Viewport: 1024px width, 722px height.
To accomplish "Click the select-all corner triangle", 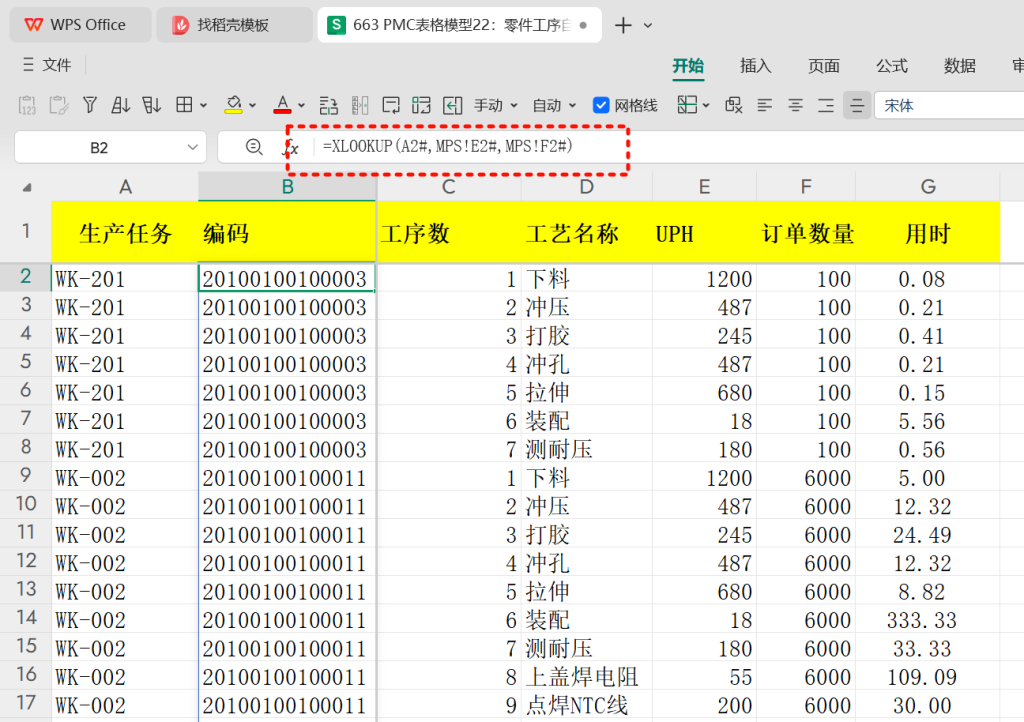I will click(27, 188).
